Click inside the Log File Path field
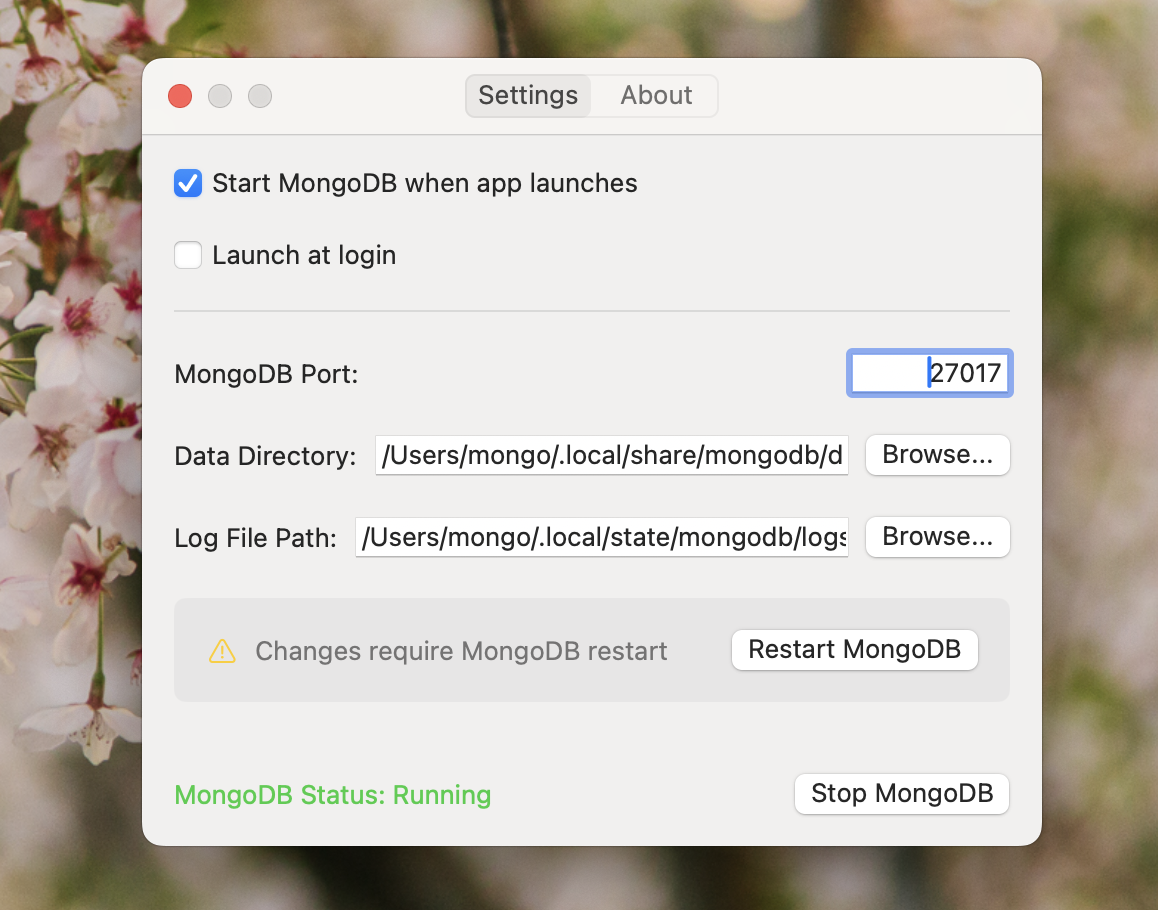 click(x=602, y=537)
